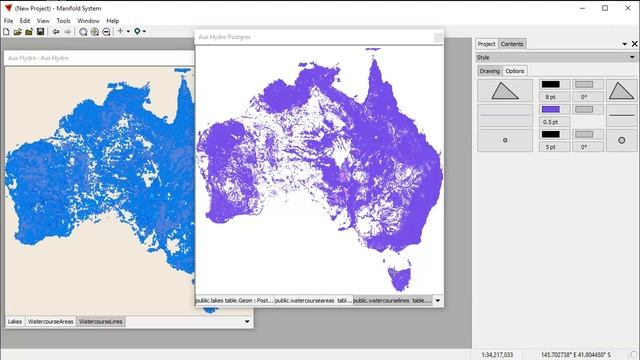Close the Aus Hydro Postgres window
The width and height of the screenshot is (640, 360).
[x=438, y=38]
